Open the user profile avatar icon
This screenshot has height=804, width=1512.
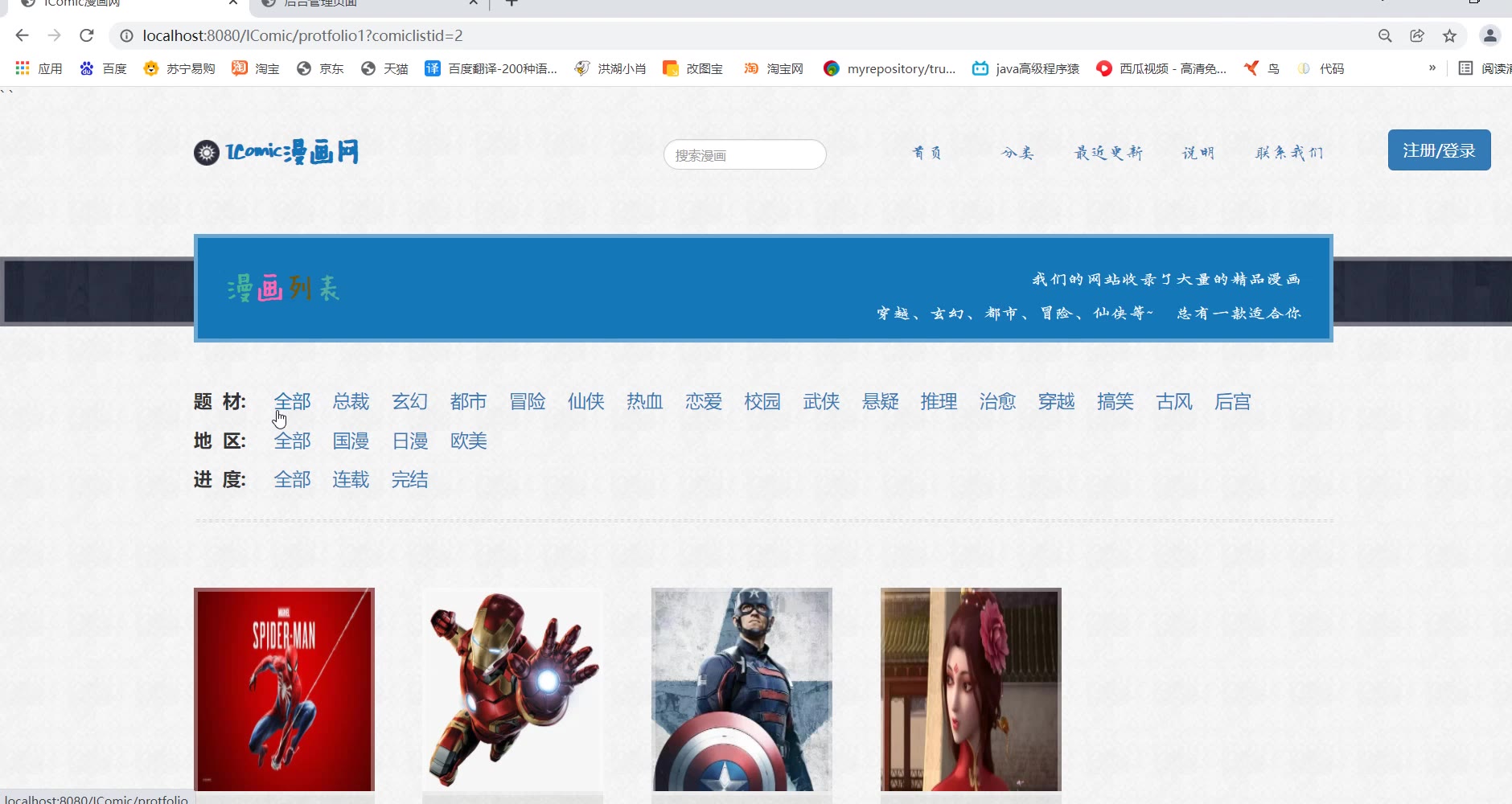pyautogui.click(x=1490, y=35)
